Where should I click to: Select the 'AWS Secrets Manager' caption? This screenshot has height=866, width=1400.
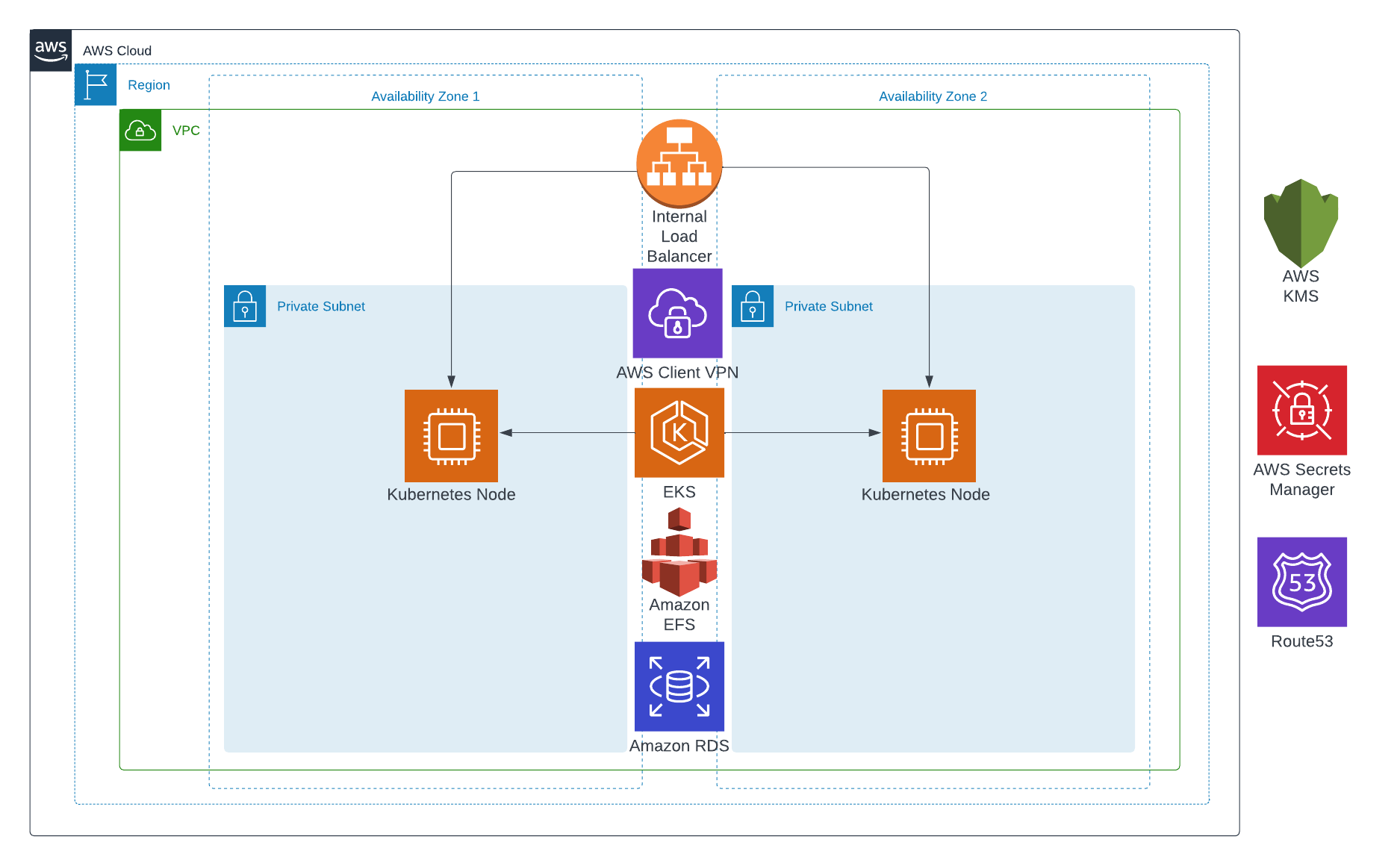coord(1302,479)
